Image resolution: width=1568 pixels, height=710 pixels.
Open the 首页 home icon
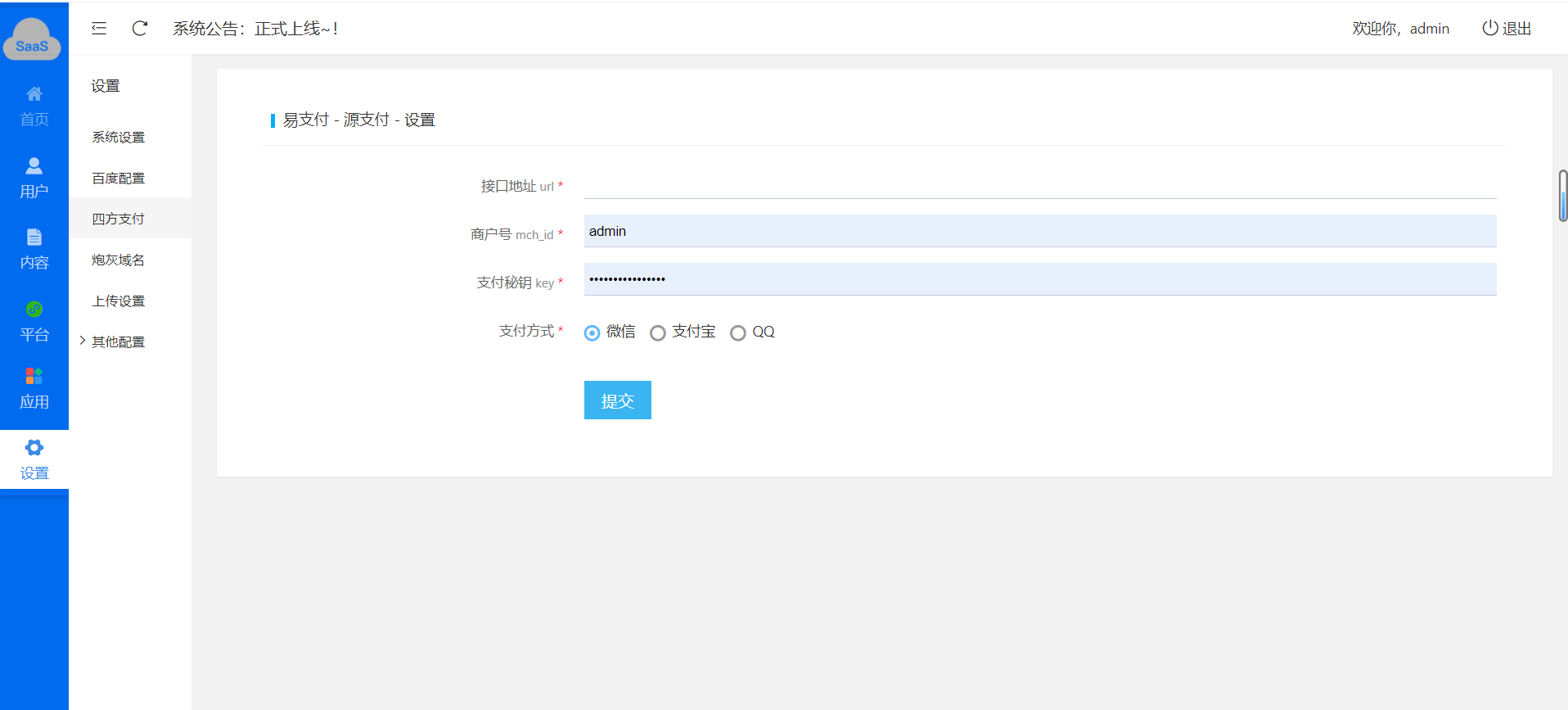(34, 93)
